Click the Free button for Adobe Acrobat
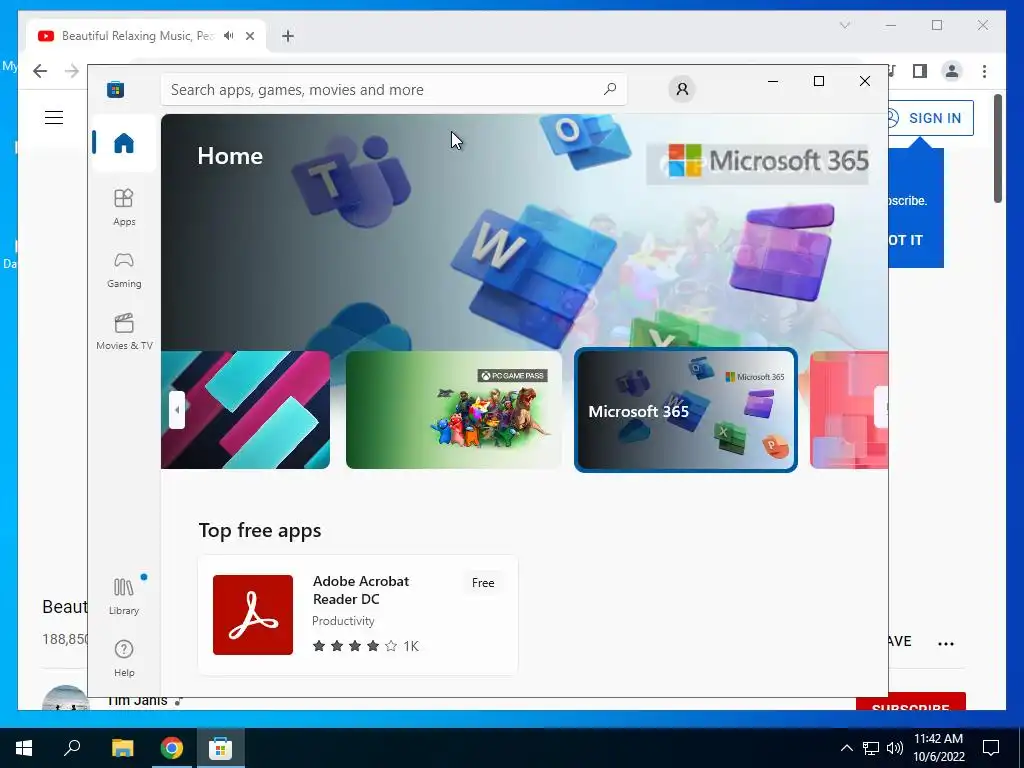 pos(483,583)
